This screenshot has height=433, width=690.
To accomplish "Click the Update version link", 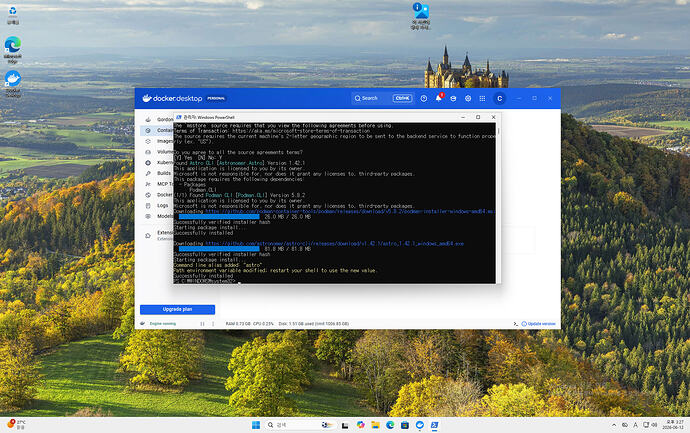I will pos(539,324).
